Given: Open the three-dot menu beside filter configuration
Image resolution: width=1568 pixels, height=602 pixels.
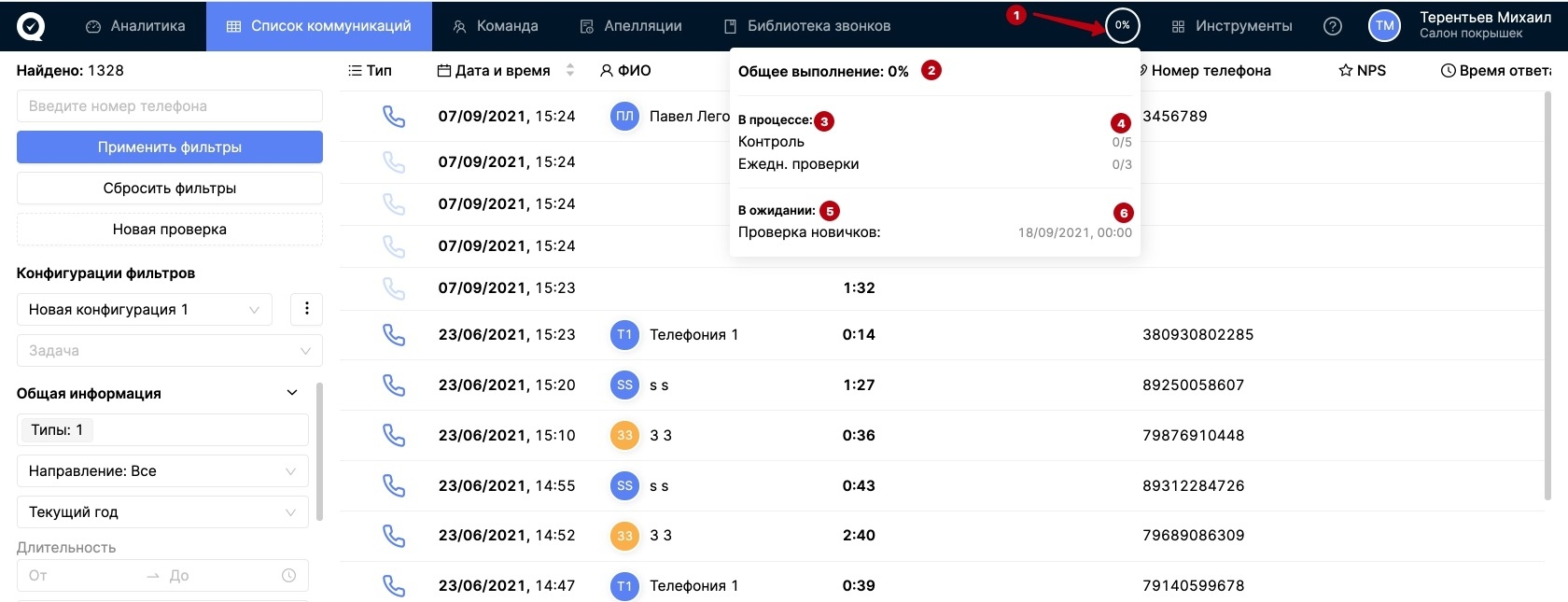Looking at the screenshot, I should click(307, 309).
